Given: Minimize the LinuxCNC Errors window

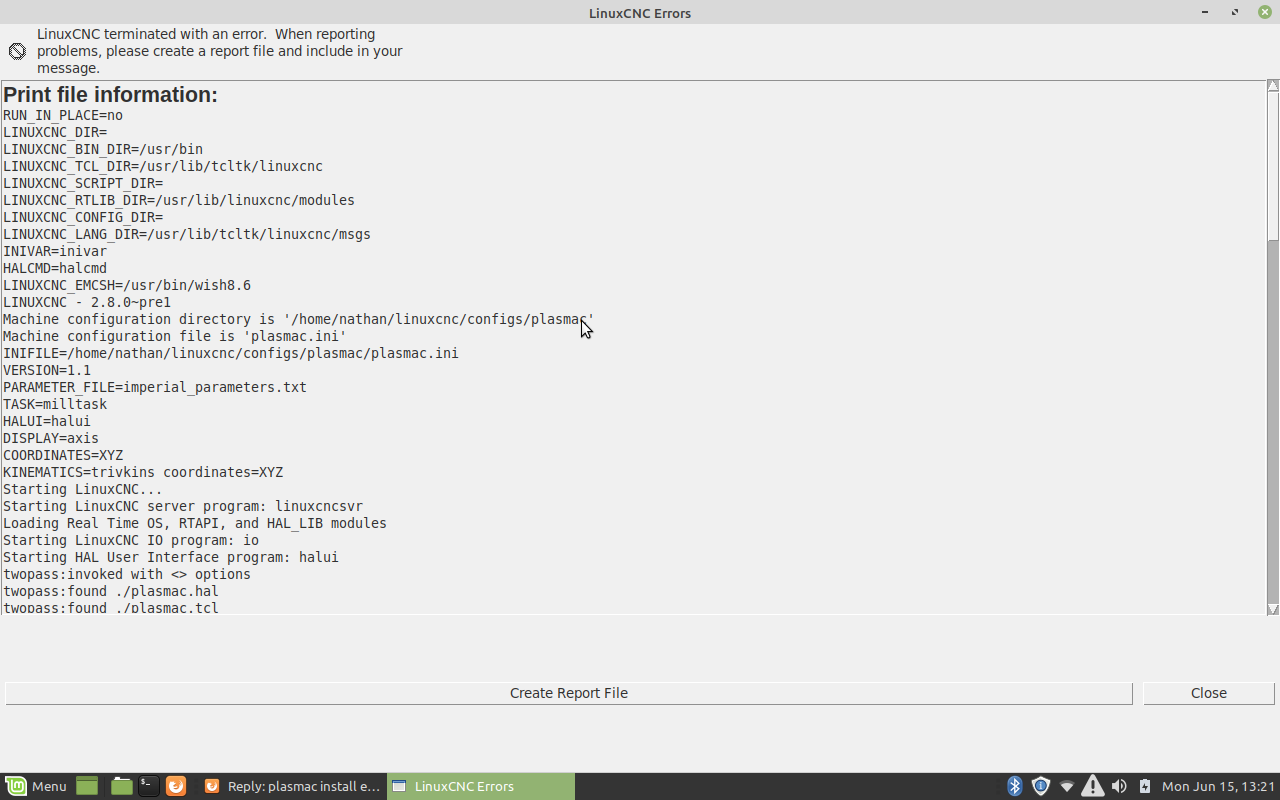Looking at the screenshot, I should click(x=1206, y=12).
